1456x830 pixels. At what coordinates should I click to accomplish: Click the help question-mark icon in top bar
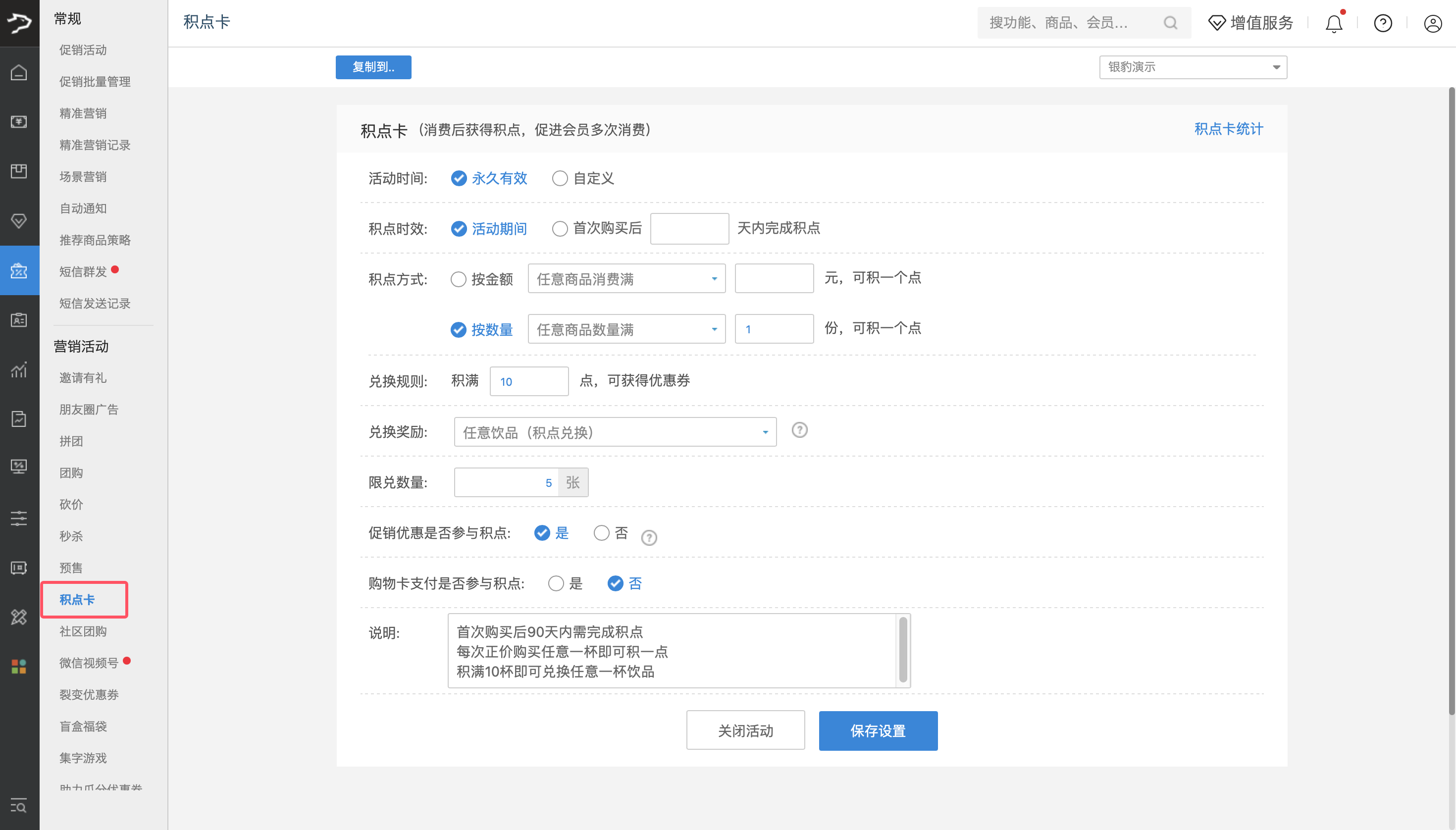(1383, 23)
